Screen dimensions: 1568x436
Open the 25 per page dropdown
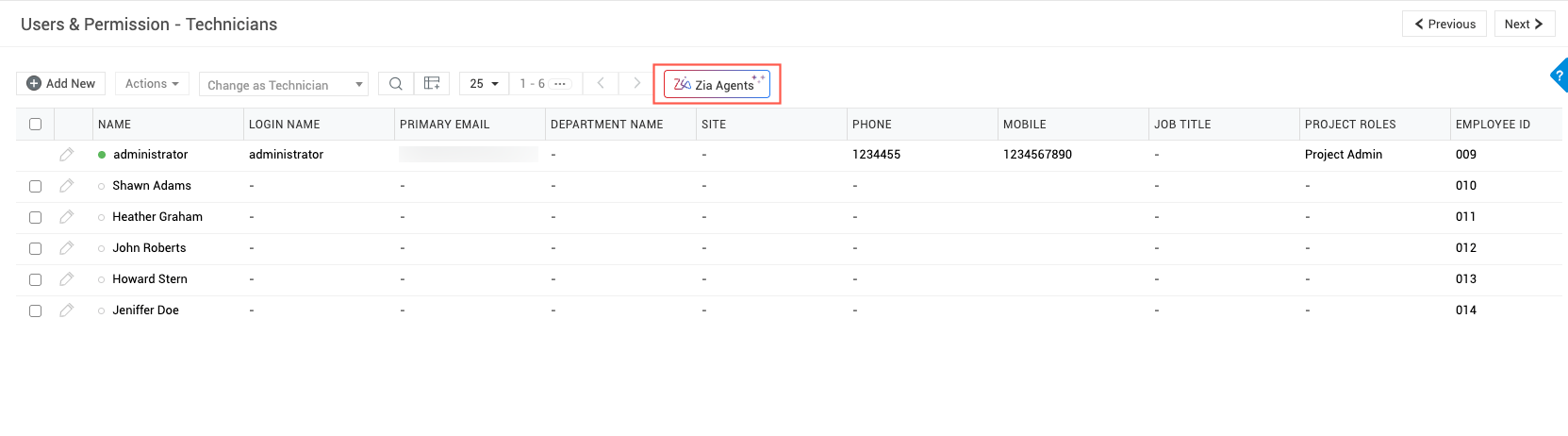coord(484,84)
